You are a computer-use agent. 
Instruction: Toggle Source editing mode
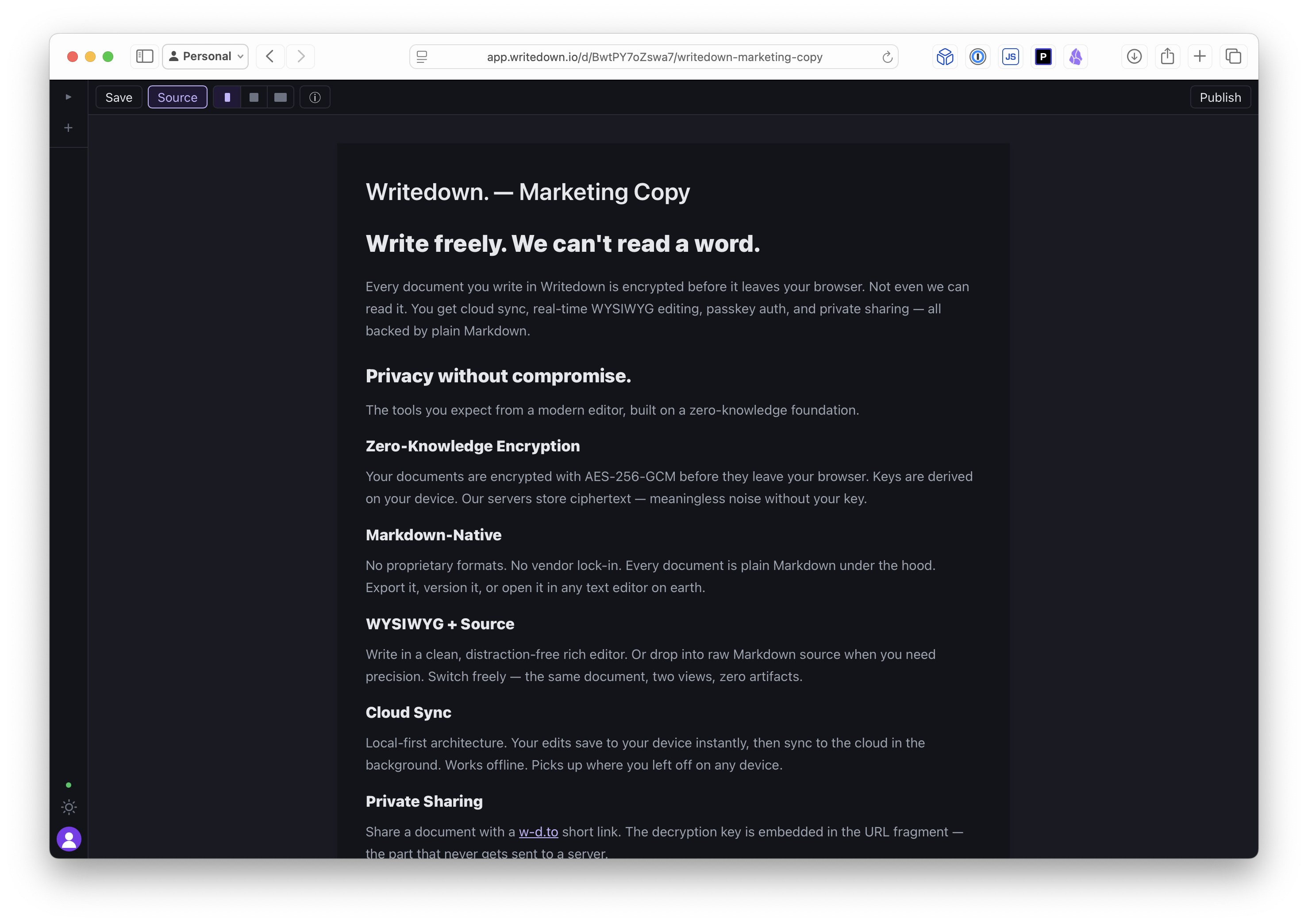click(177, 97)
